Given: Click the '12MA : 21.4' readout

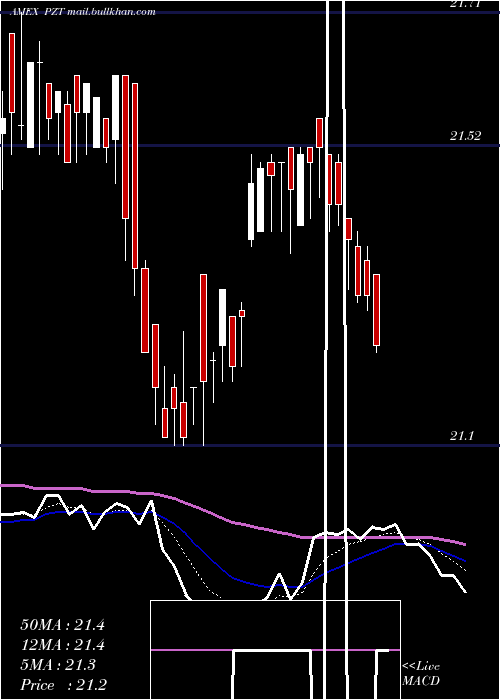Looking at the screenshot, I should [62, 645].
